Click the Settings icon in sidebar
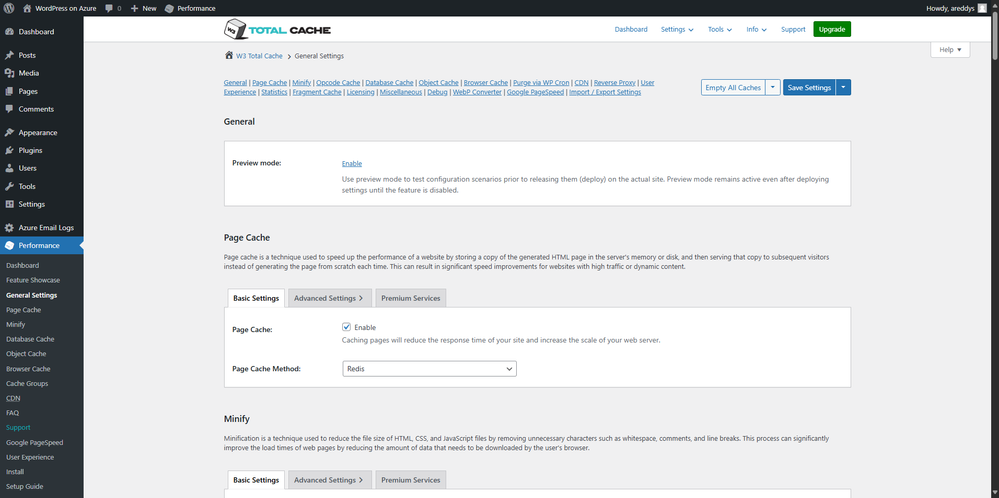The width and height of the screenshot is (999, 498). [x=10, y=204]
